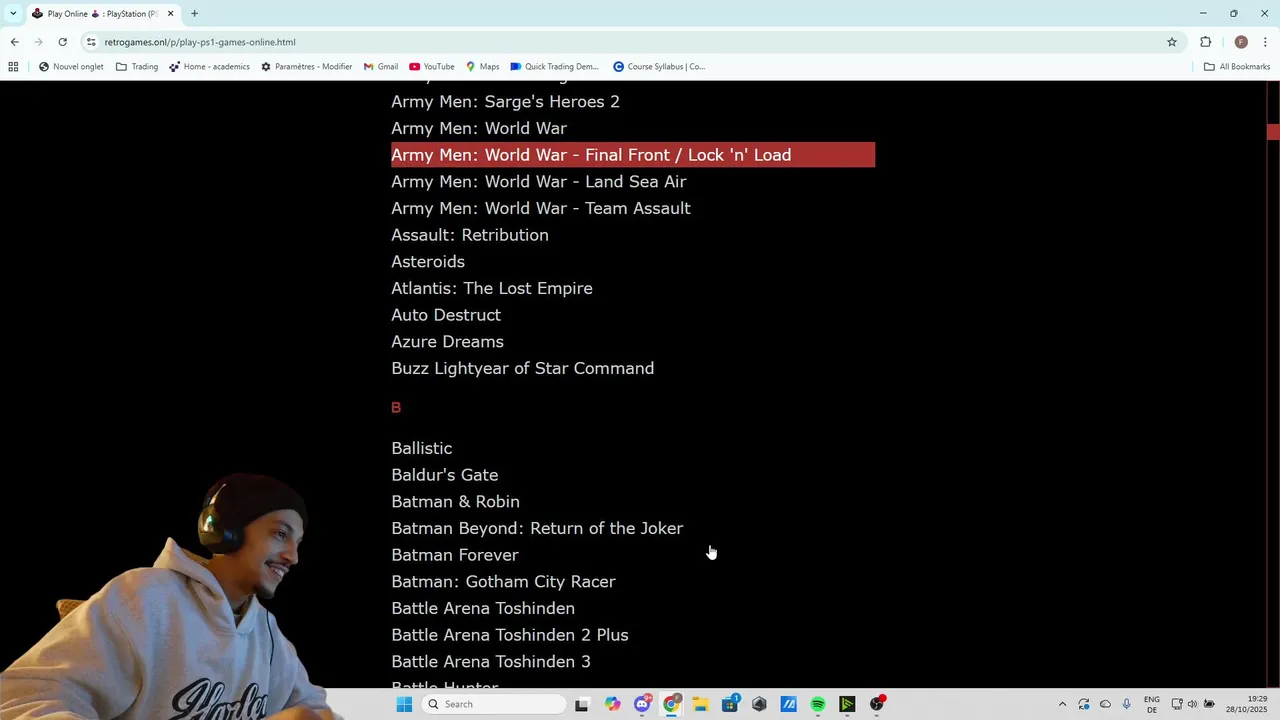Viewport: 1280px width, 720px height.
Task: Open the Nouvel onglet bookmark
Action: point(71,67)
